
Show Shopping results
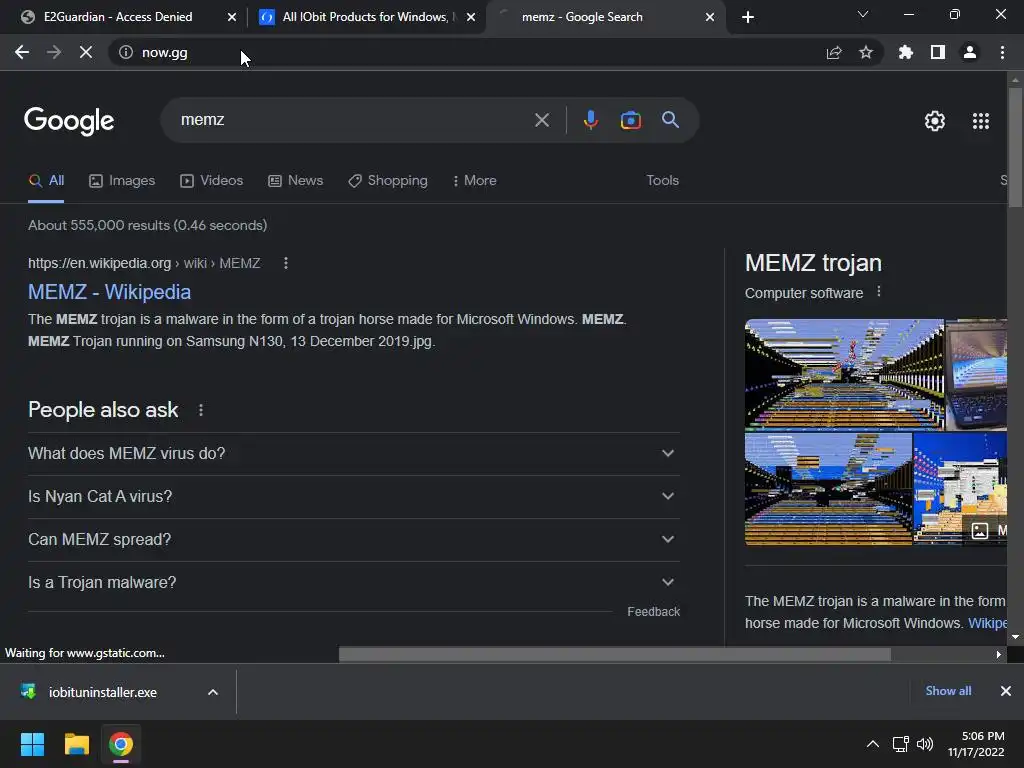[388, 181]
